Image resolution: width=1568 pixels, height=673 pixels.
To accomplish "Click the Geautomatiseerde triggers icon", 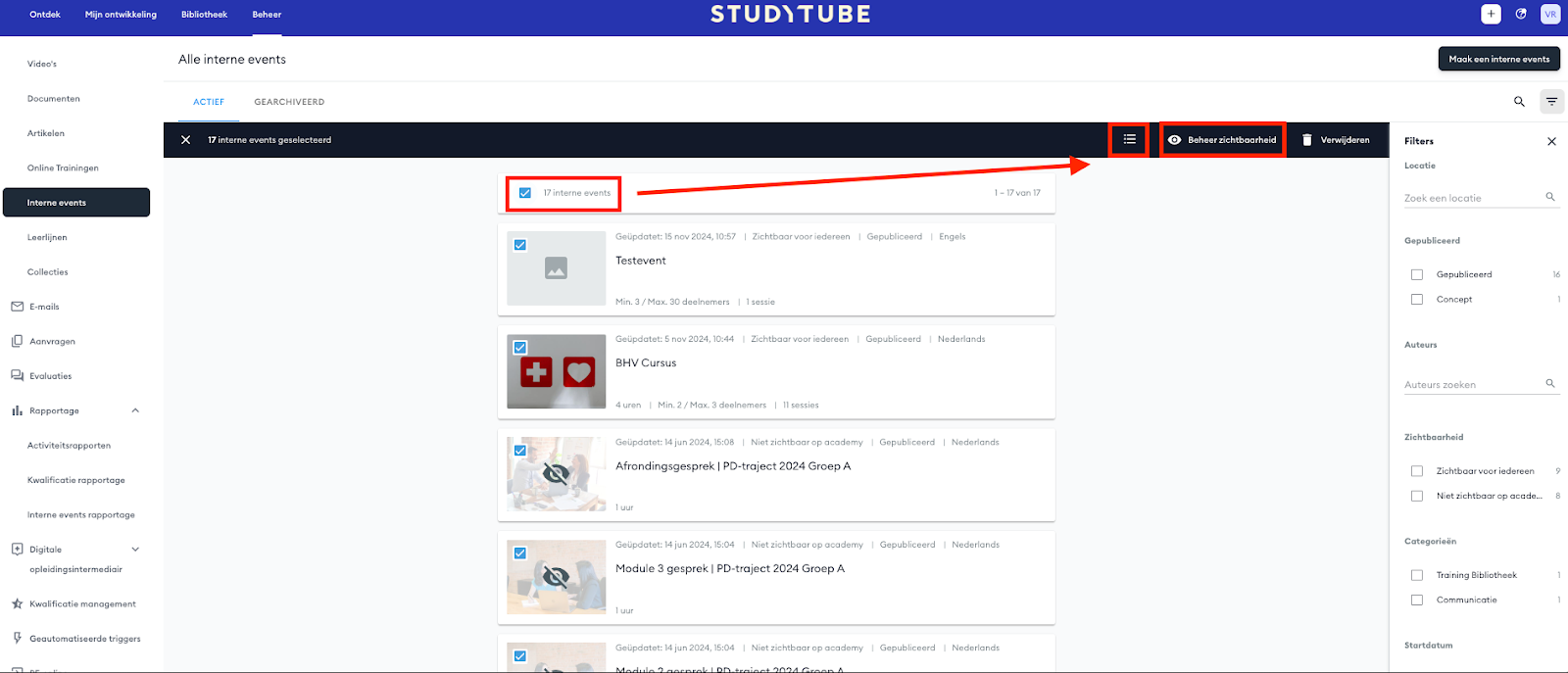I will [17, 638].
